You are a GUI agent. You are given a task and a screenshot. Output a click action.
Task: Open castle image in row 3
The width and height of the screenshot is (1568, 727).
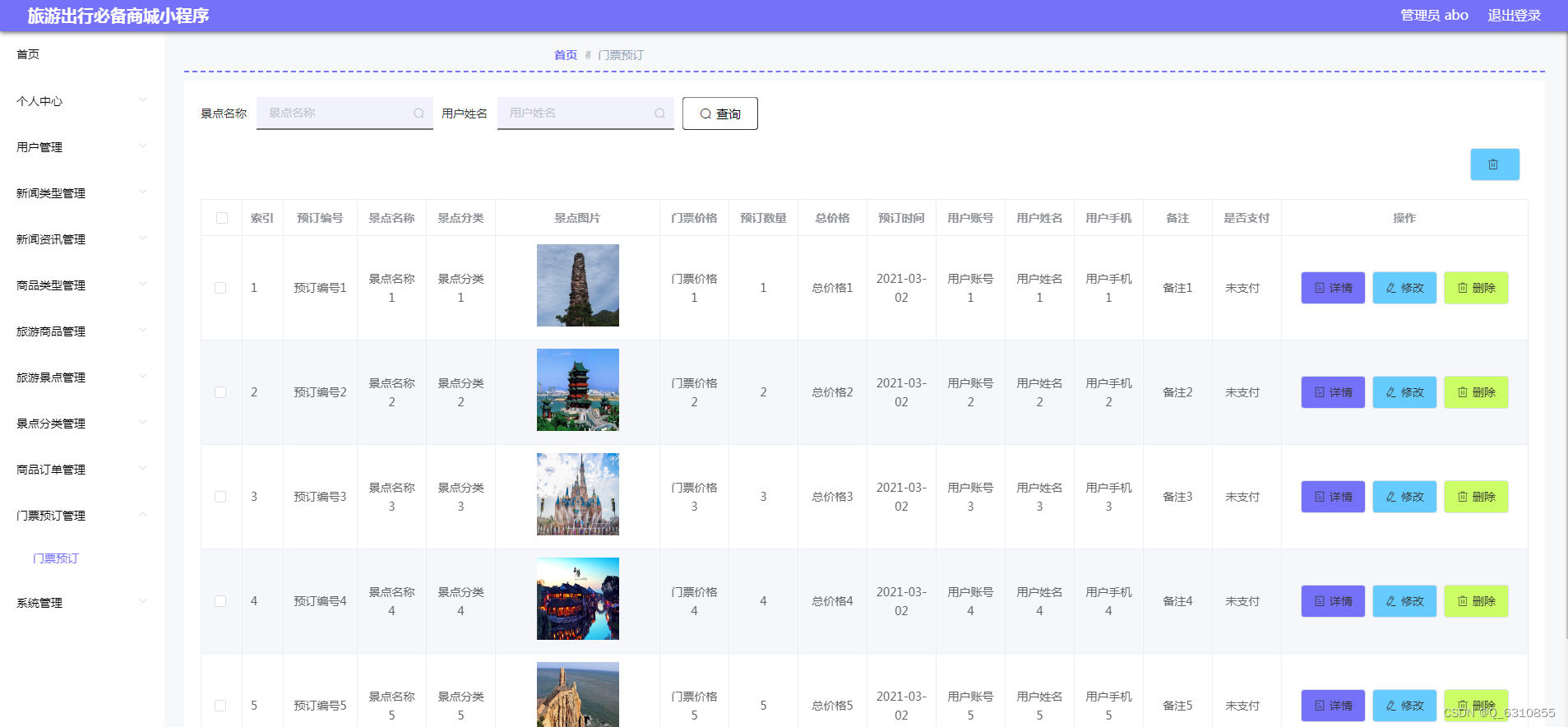point(578,494)
